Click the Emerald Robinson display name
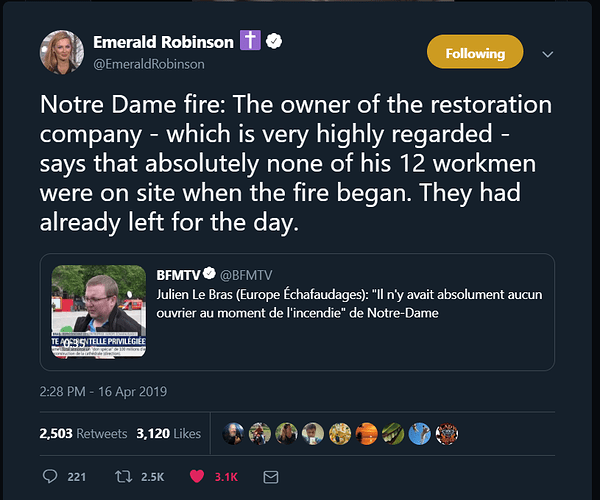This screenshot has height=500, width=600. [163, 42]
